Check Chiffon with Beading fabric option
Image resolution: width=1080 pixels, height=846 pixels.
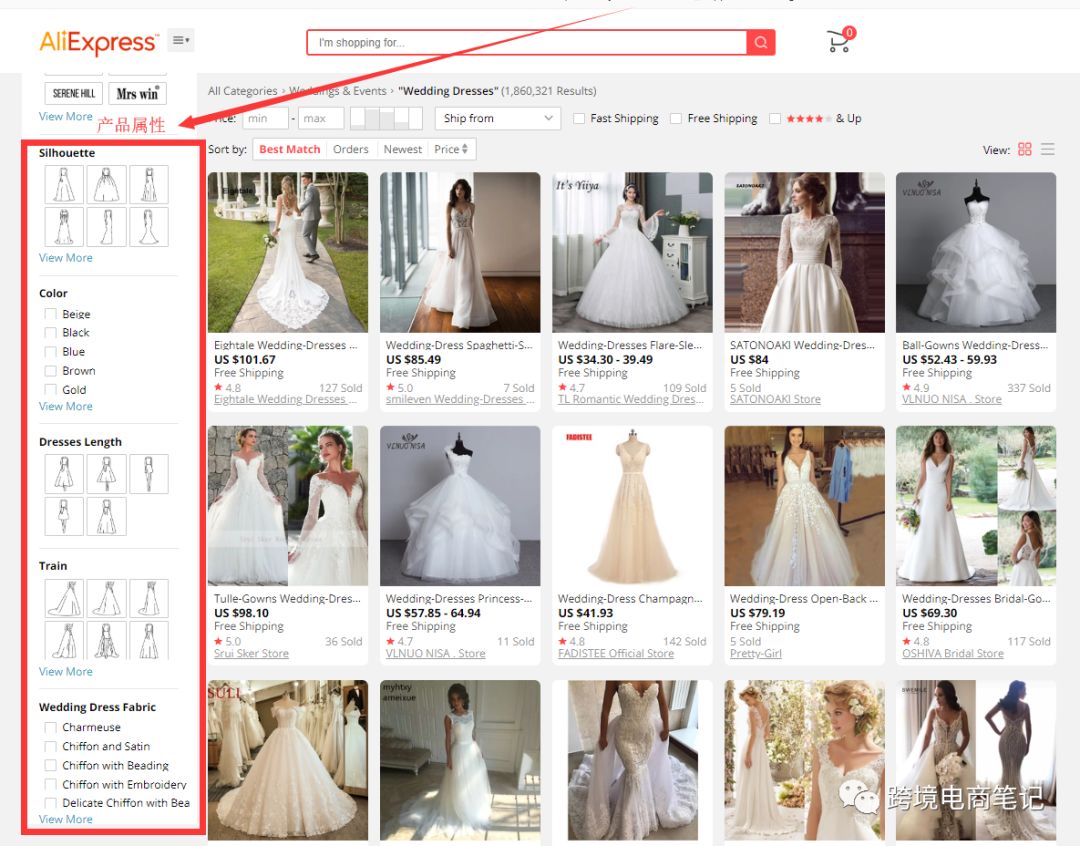tap(50, 765)
